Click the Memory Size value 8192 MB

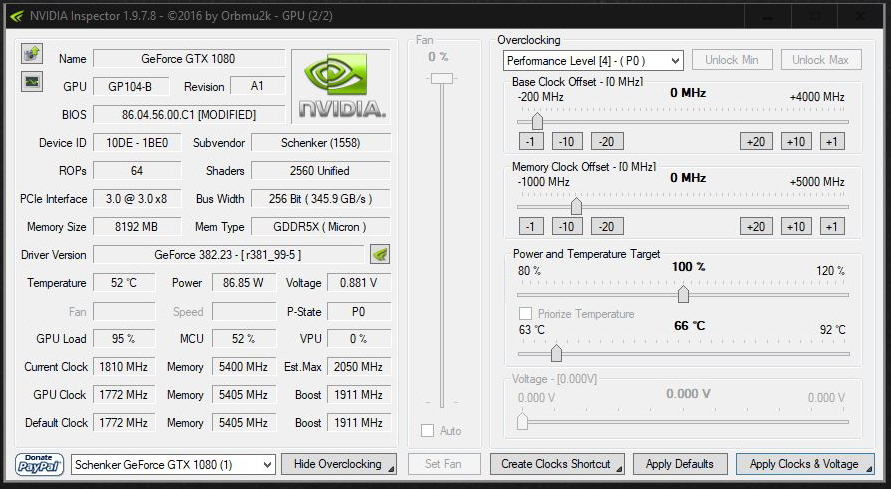point(137,227)
